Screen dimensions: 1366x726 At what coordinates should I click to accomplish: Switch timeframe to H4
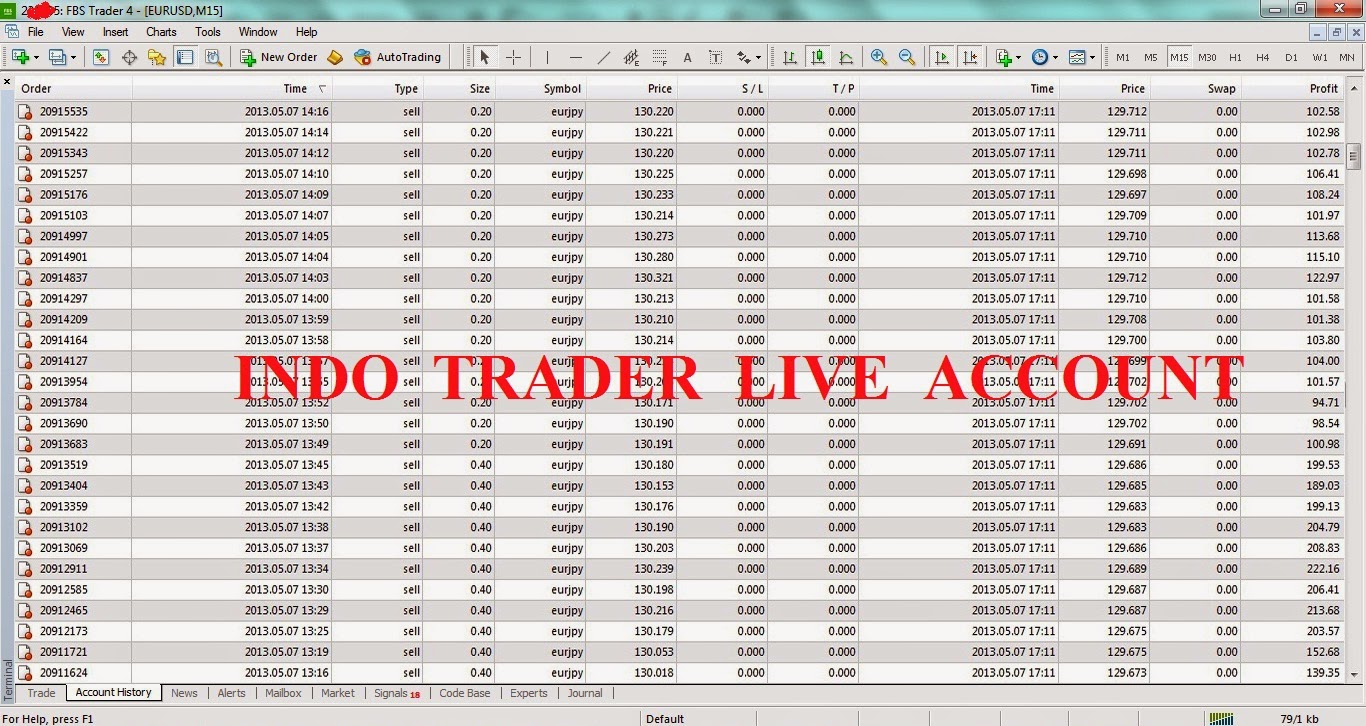coord(1263,57)
